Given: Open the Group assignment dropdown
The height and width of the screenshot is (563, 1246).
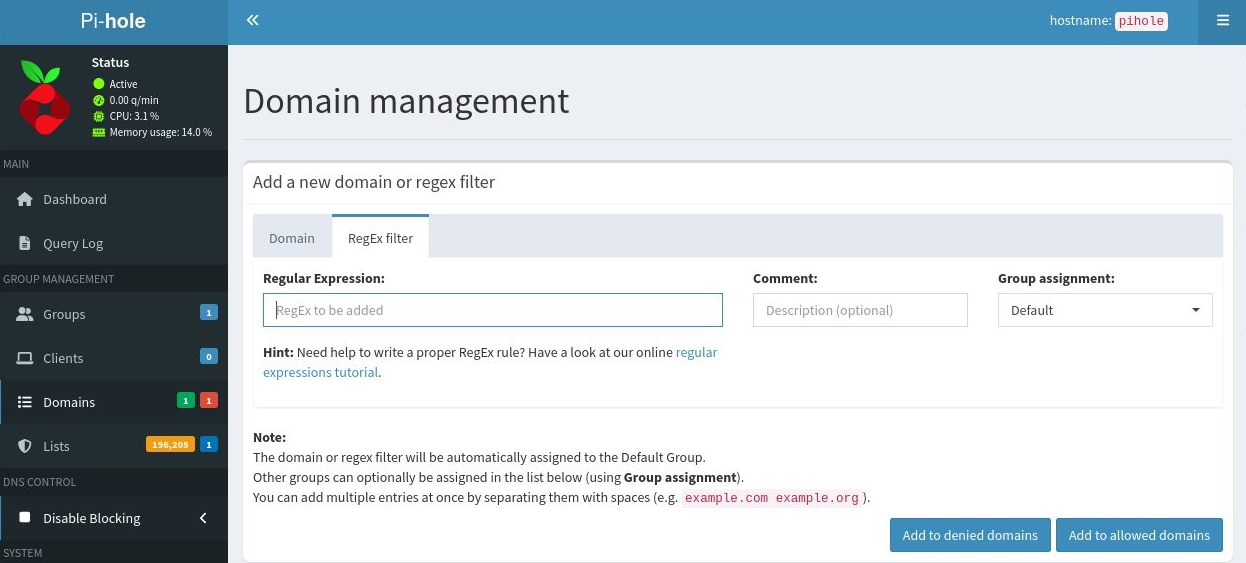Looking at the screenshot, I should [1105, 310].
